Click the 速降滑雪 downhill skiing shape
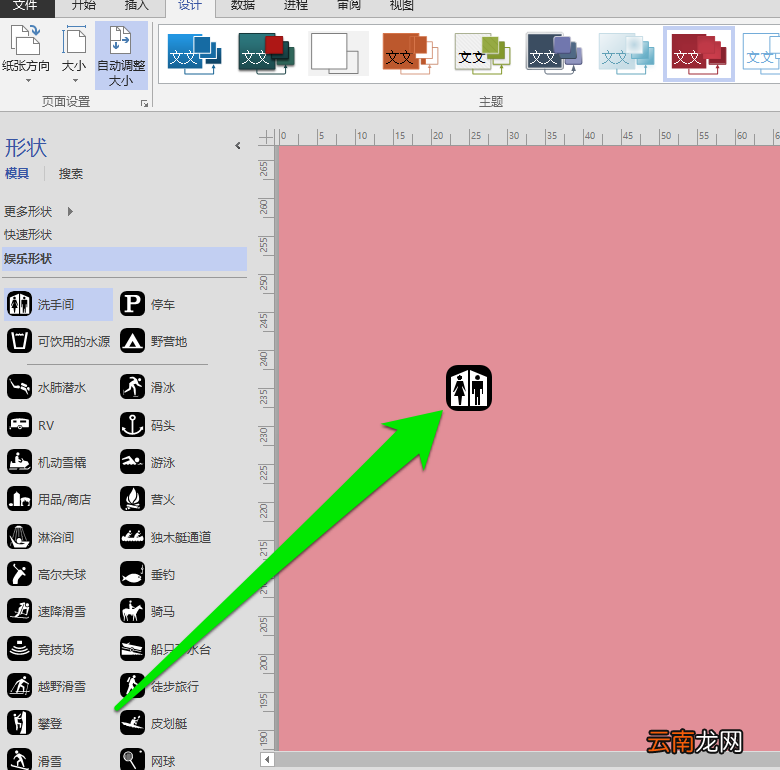This screenshot has height=770, width=780. point(47,611)
